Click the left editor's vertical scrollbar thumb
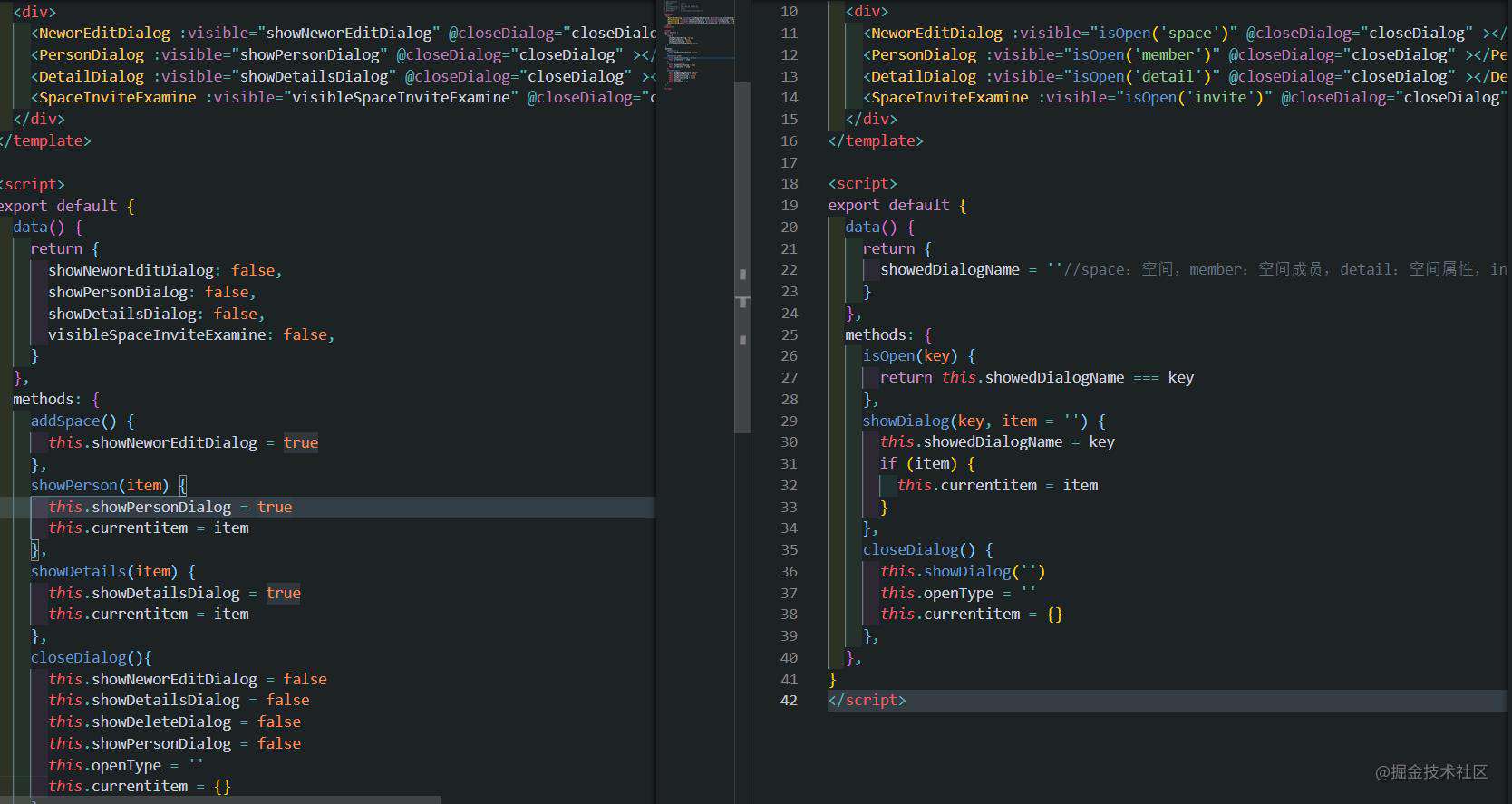This screenshot has width=1512, height=804. pyautogui.click(x=742, y=257)
